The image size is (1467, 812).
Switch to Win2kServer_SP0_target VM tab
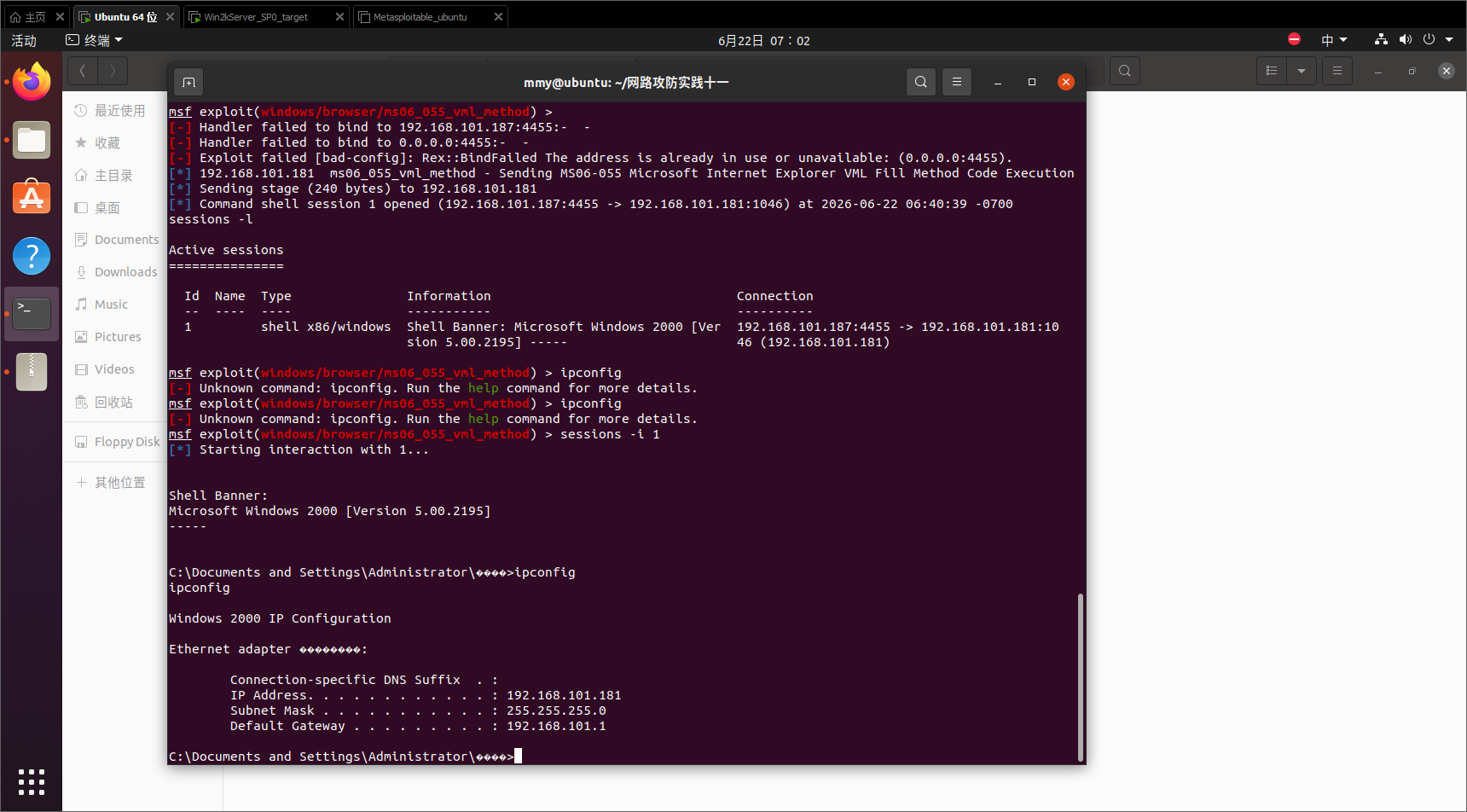256,17
